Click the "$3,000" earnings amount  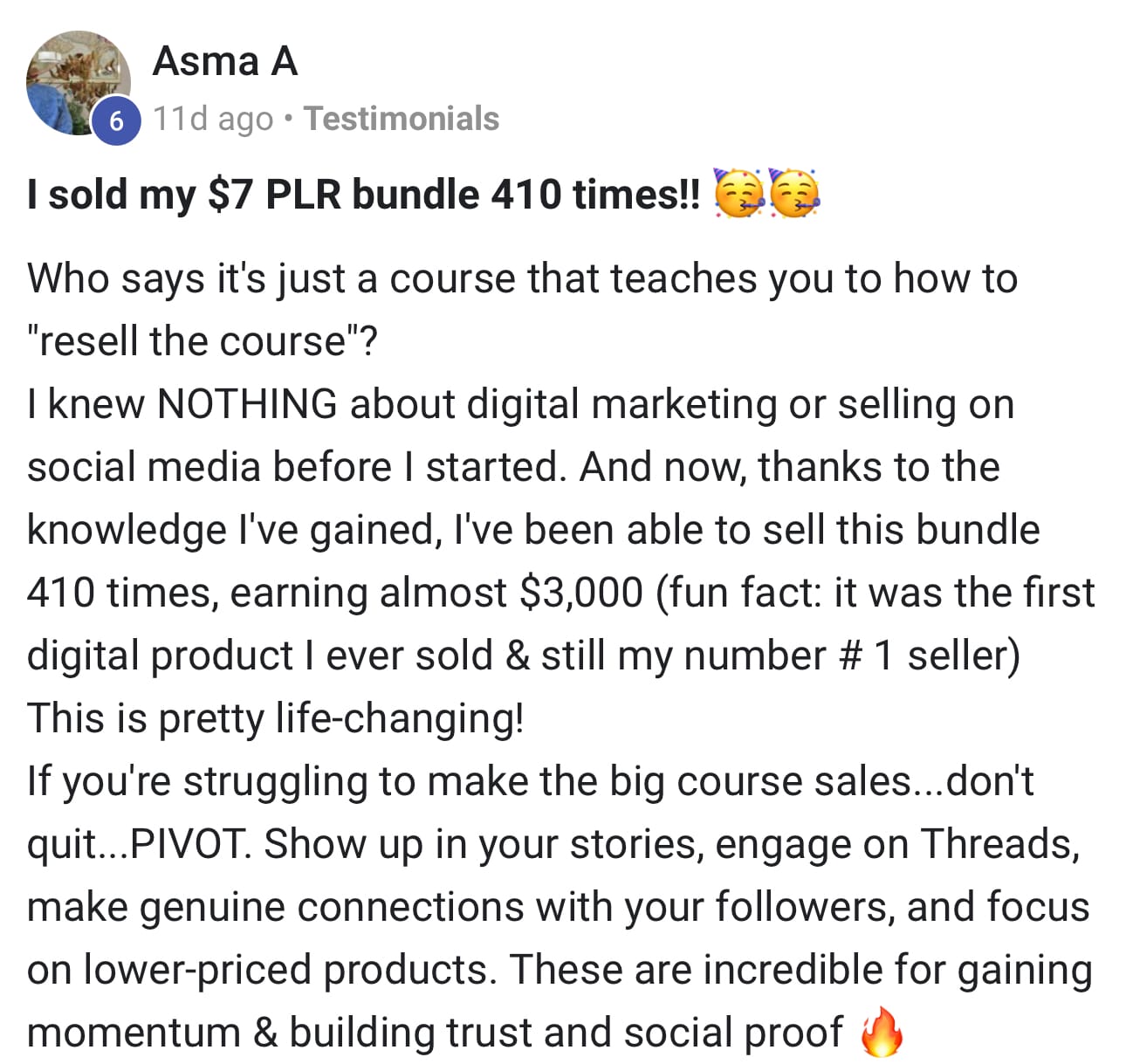(580, 593)
